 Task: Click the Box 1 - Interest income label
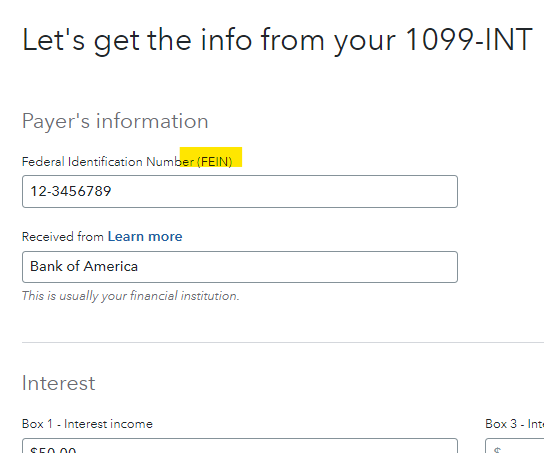tap(87, 424)
